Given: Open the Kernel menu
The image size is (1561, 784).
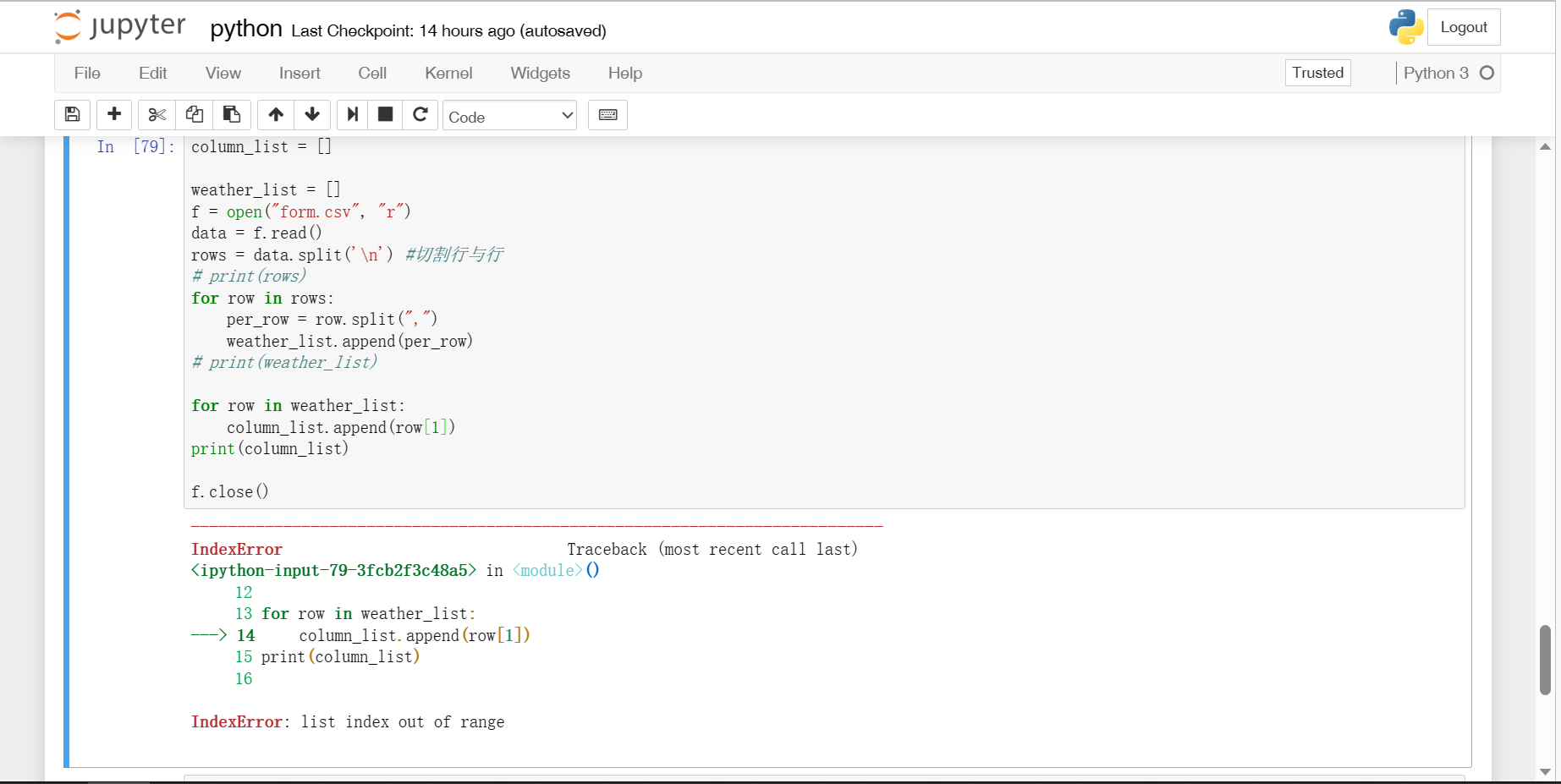Looking at the screenshot, I should coord(448,74).
